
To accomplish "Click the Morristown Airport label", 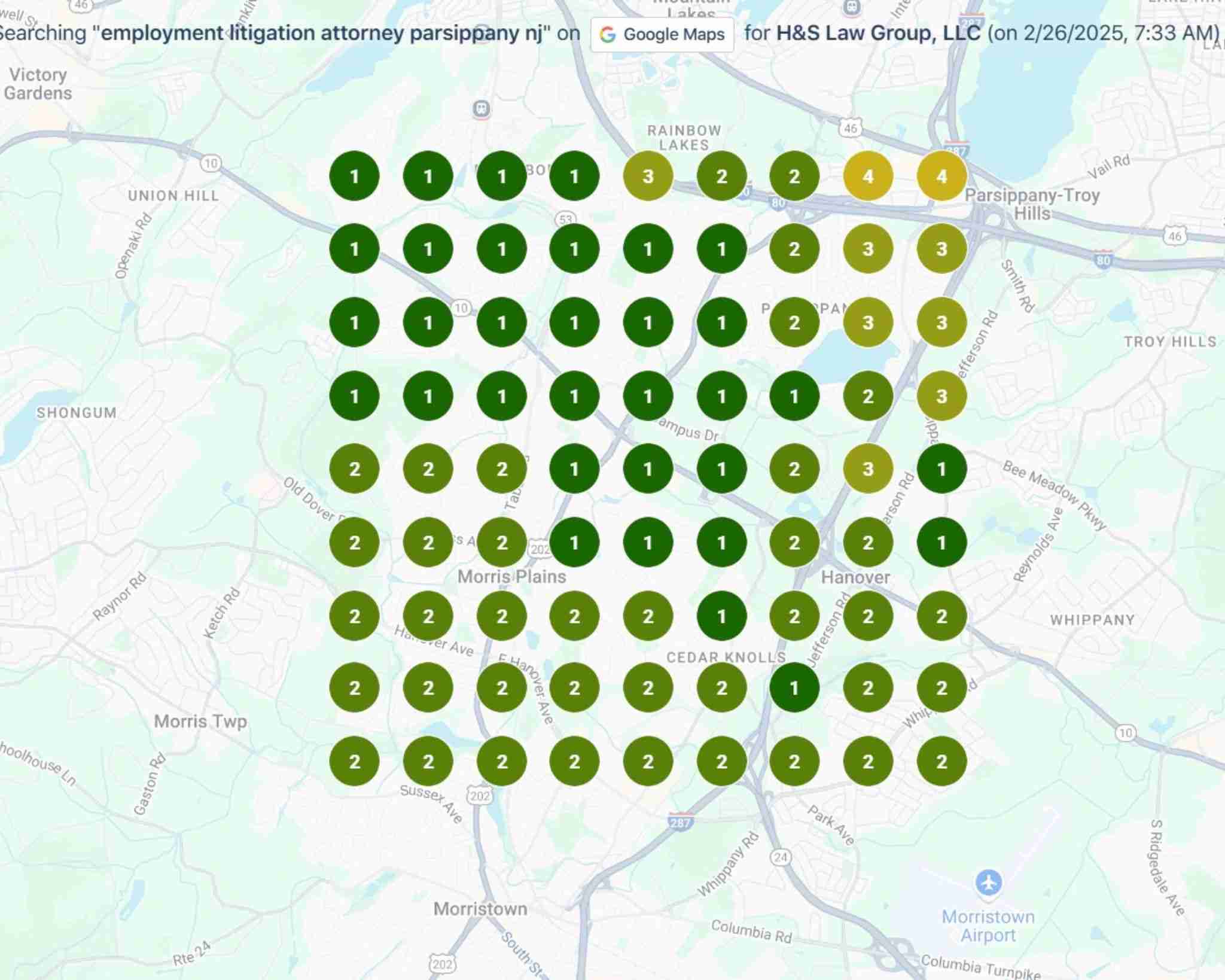I will pos(988,926).
